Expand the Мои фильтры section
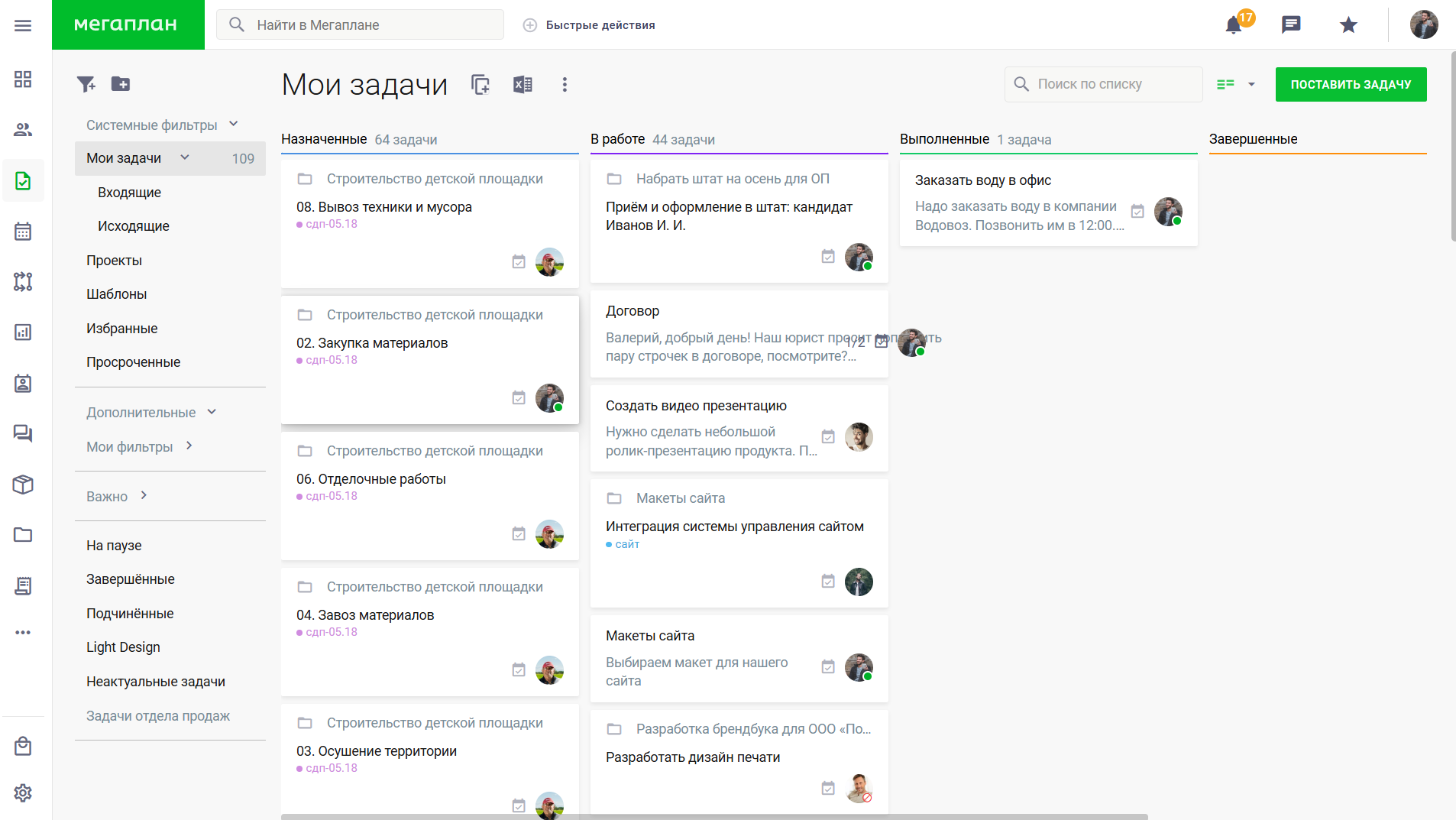This screenshot has width=1456, height=820. 189,446
